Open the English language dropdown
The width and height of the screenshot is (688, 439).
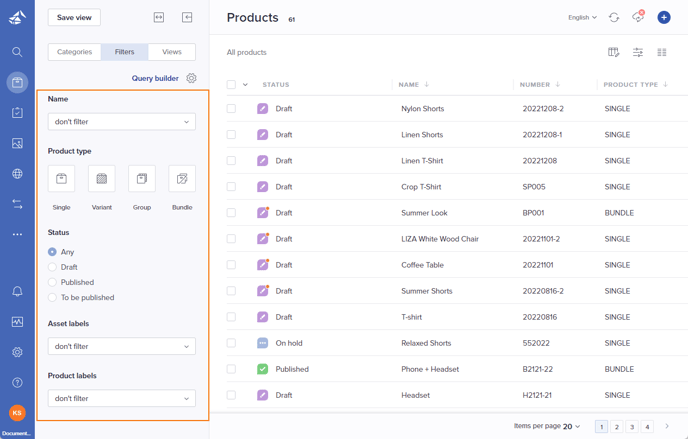coord(582,18)
